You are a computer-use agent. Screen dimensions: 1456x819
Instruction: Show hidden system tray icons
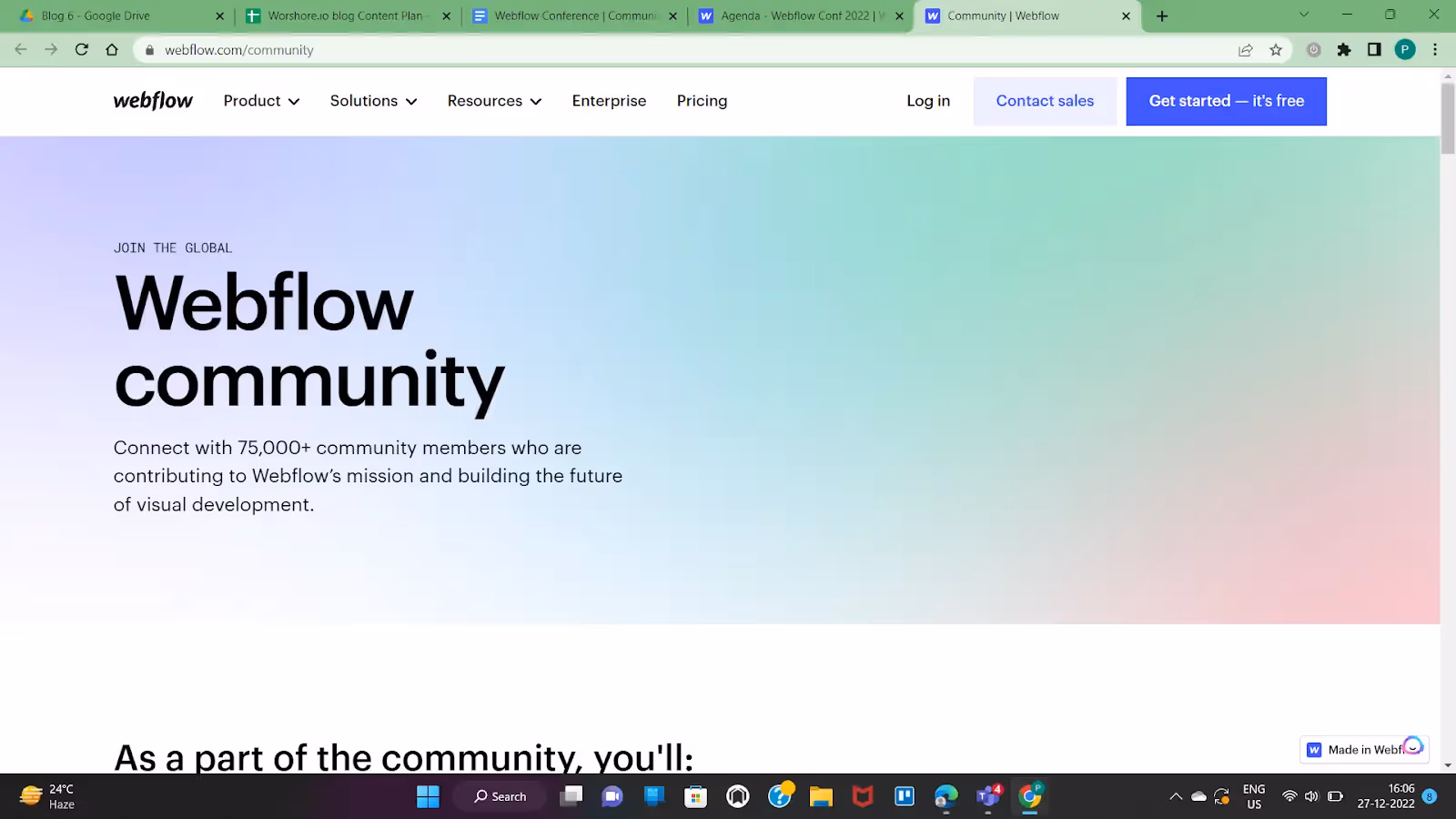(1176, 796)
